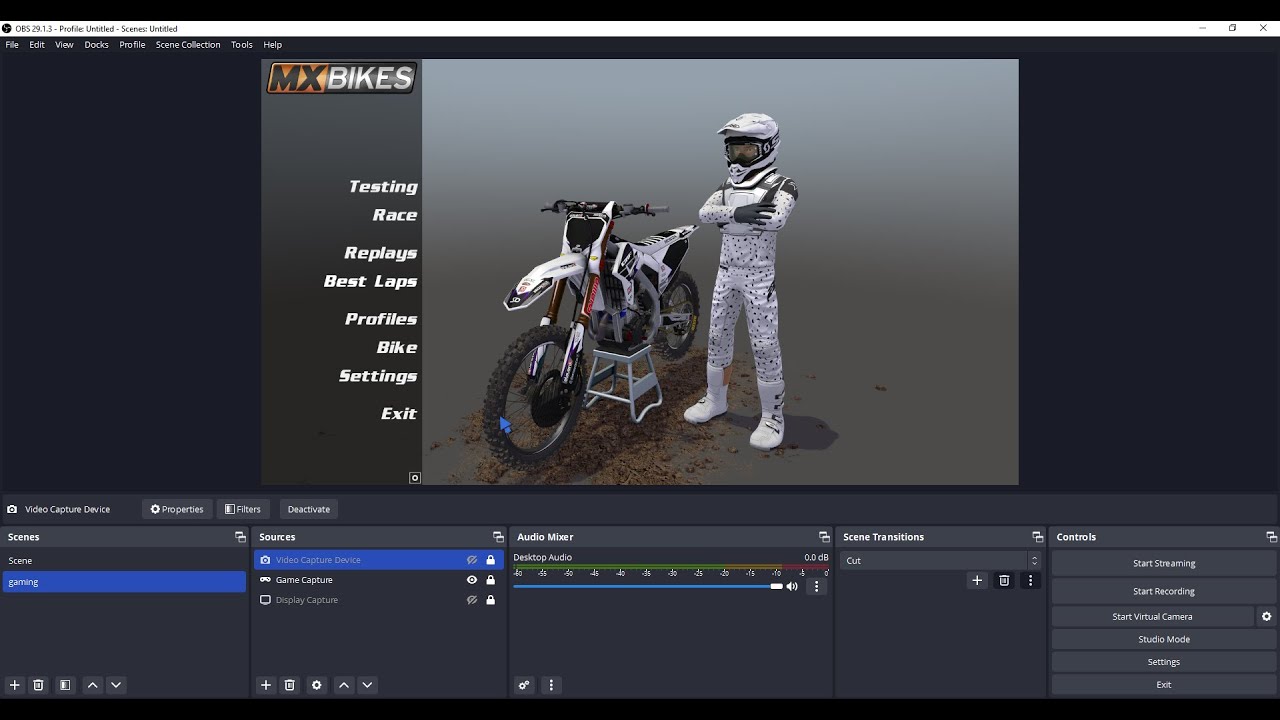Hide the Game Capture source
Screen dimensions: 1280x720
[x=472, y=580]
